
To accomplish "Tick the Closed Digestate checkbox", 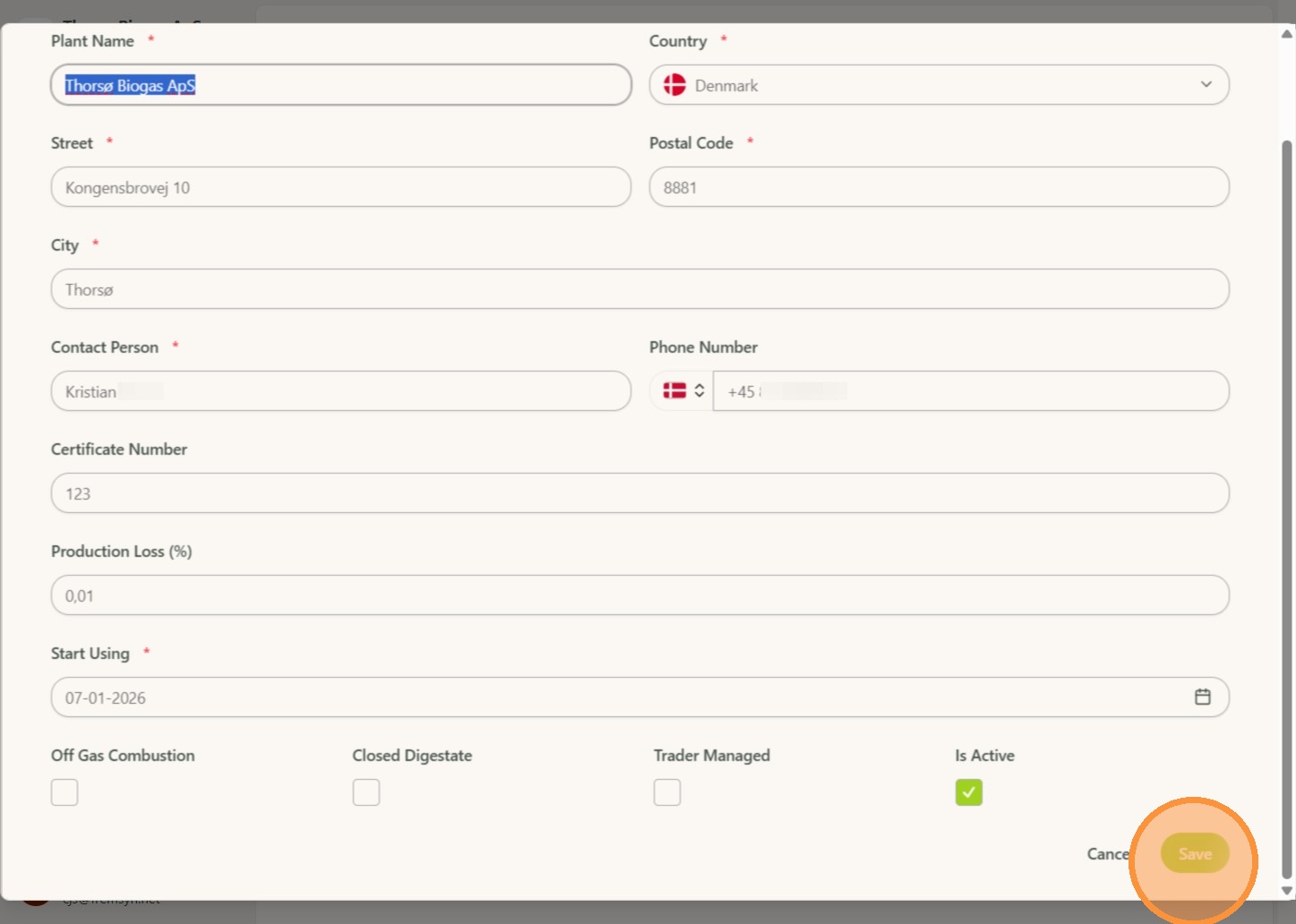I will pos(366,792).
